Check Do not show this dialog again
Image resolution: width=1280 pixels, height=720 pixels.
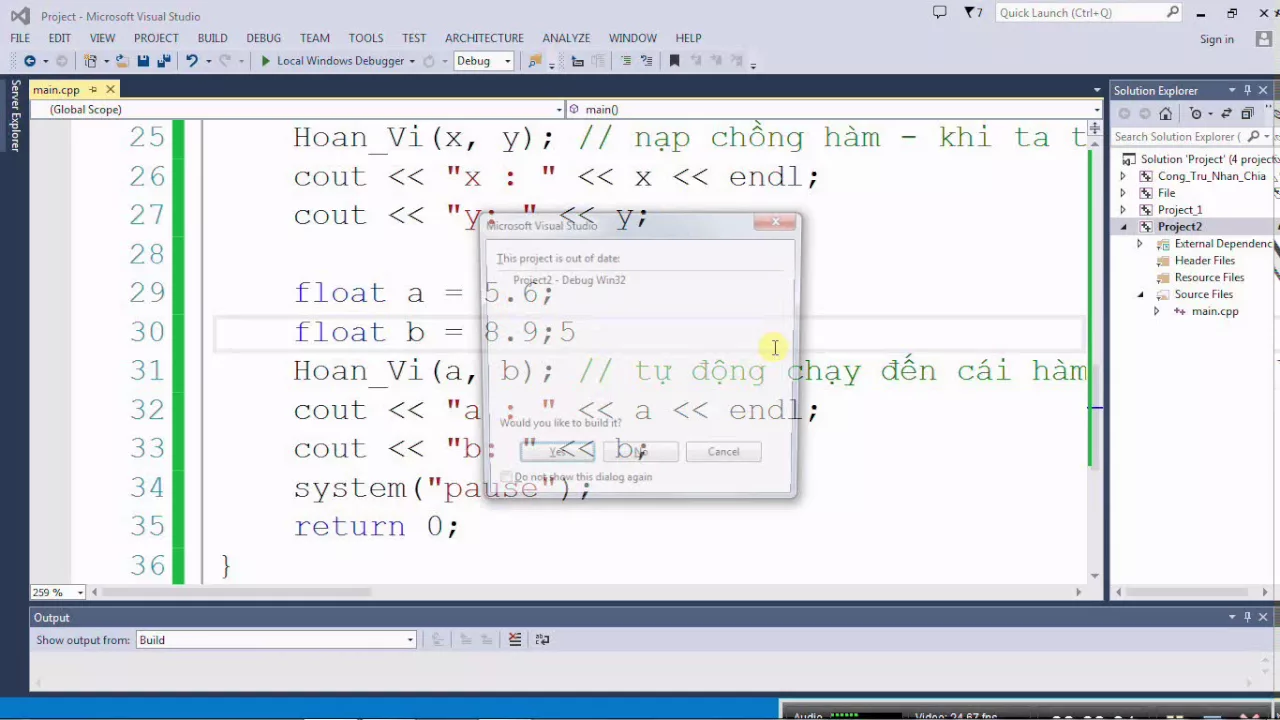pos(506,477)
